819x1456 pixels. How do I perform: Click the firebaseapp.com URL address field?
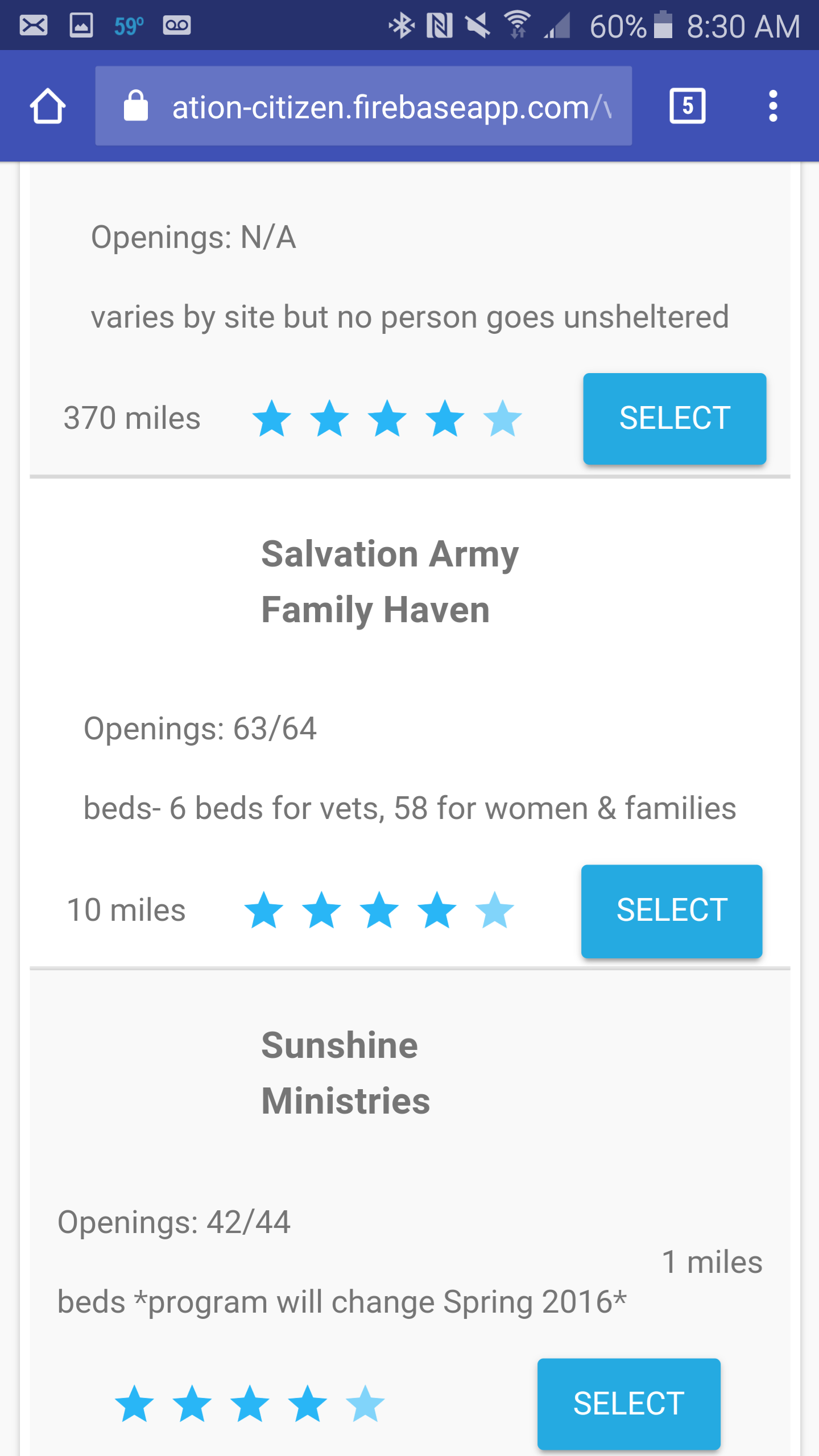coord(391,107)
